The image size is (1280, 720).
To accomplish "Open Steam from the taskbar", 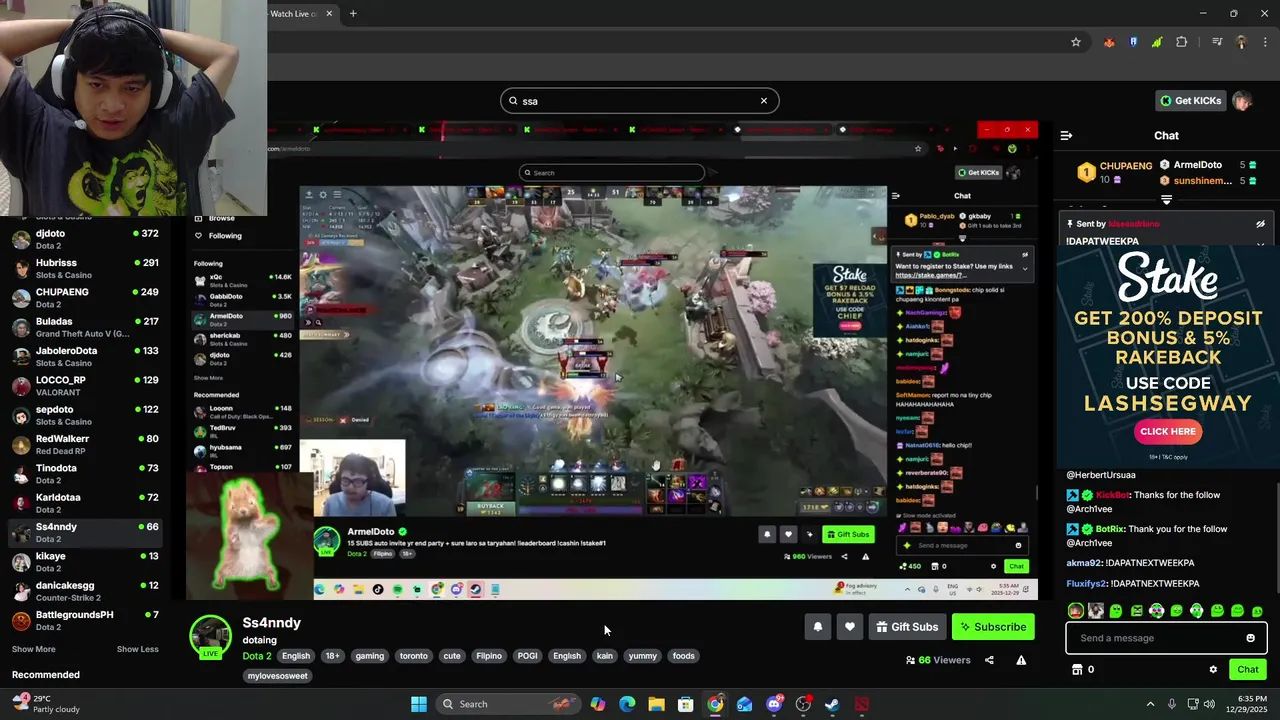I will coord(832,704).
